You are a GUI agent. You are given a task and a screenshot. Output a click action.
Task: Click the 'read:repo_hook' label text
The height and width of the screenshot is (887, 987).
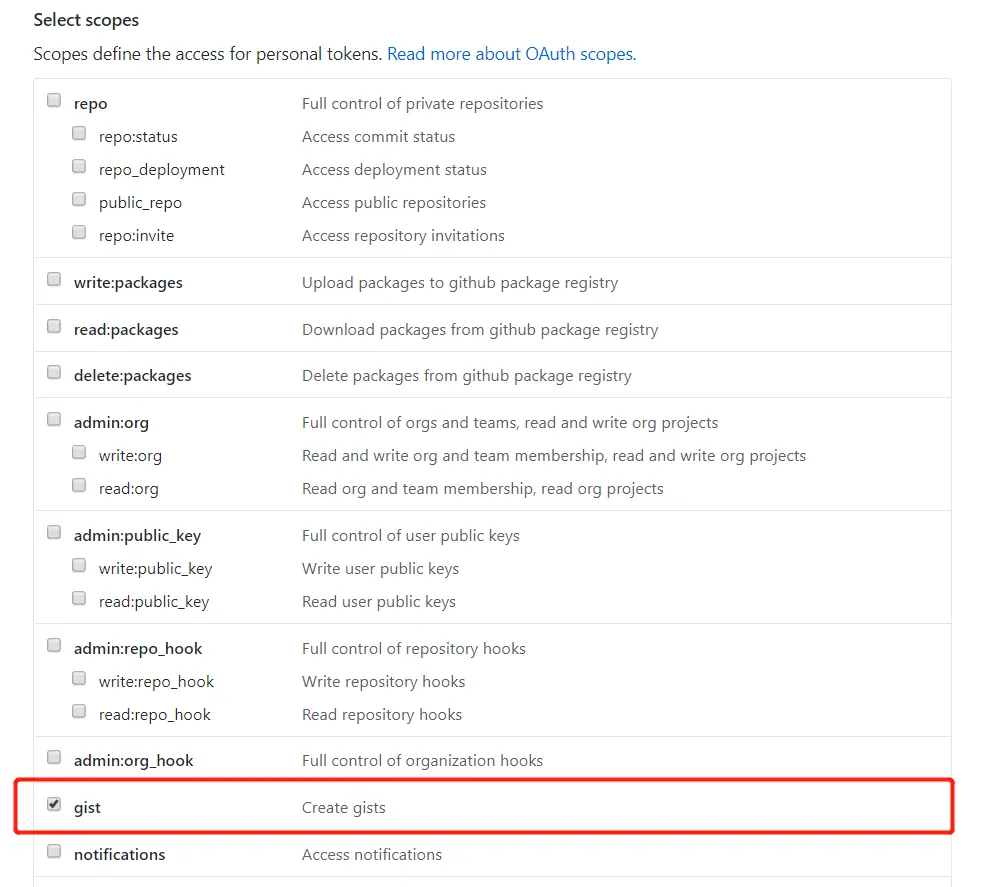tap(154, 715)
